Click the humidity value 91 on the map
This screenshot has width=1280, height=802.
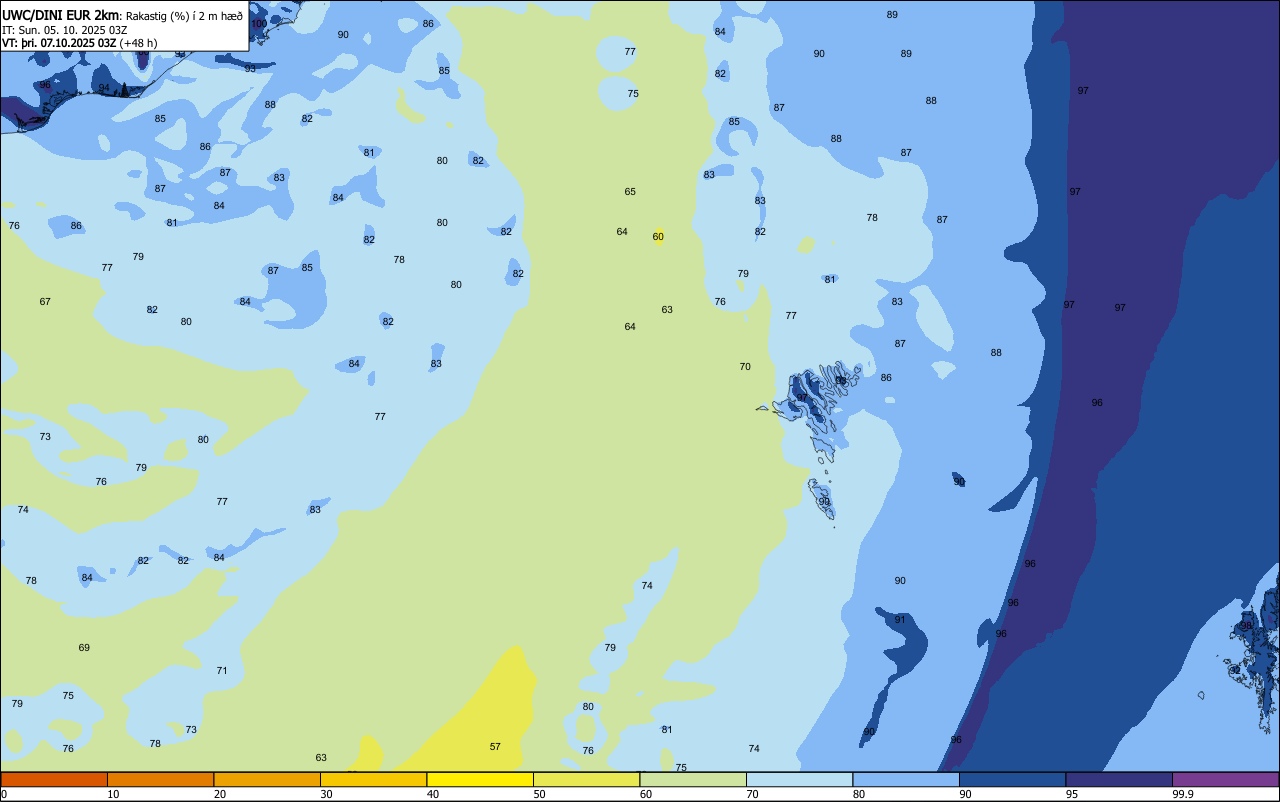point(900,619)
